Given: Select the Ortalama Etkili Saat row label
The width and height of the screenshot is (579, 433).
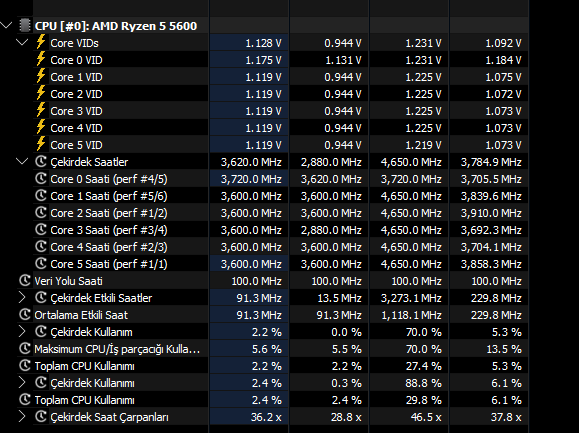Looking at the screenshot, I should [x=81, y=315].
